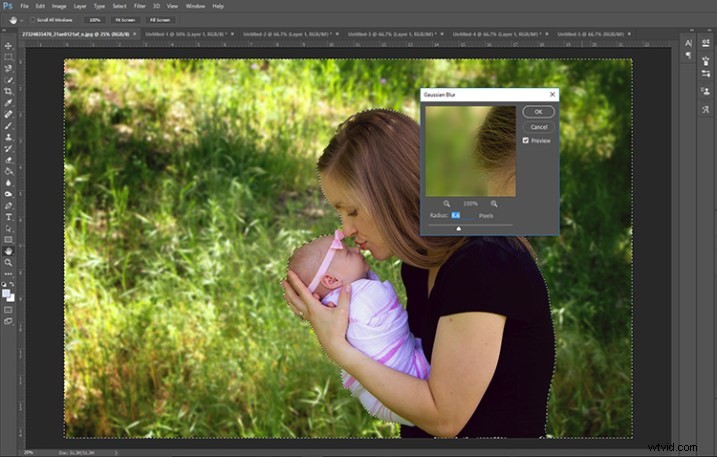717x457 pixels.
Task: Switch to the Untitled-1 document tab
Action: point(185,34)
